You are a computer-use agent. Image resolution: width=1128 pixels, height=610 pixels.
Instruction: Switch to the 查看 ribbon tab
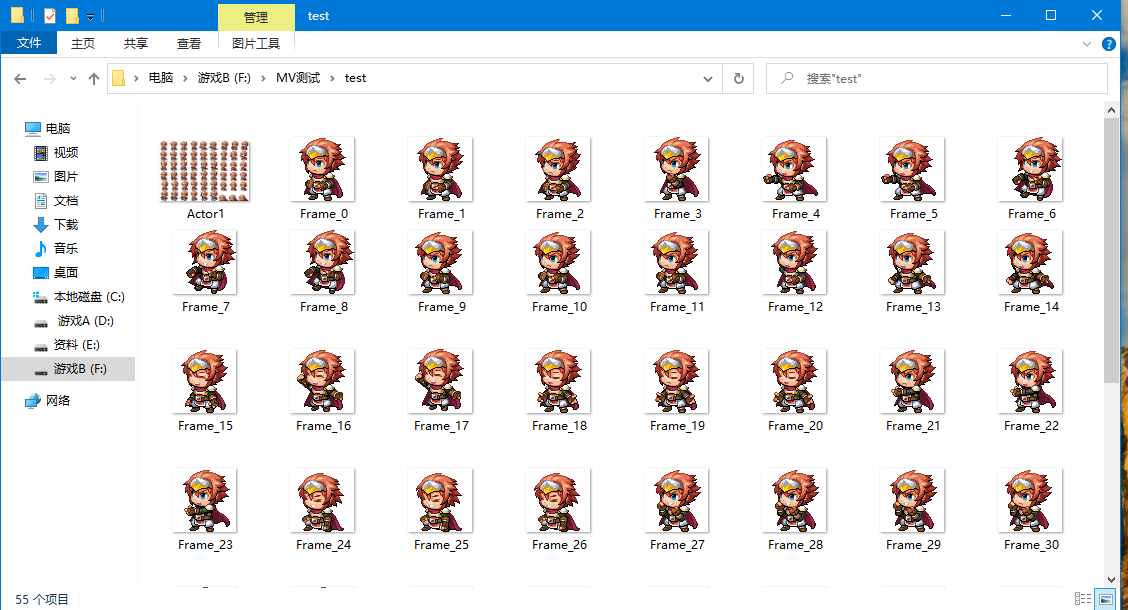pos(189,43)
